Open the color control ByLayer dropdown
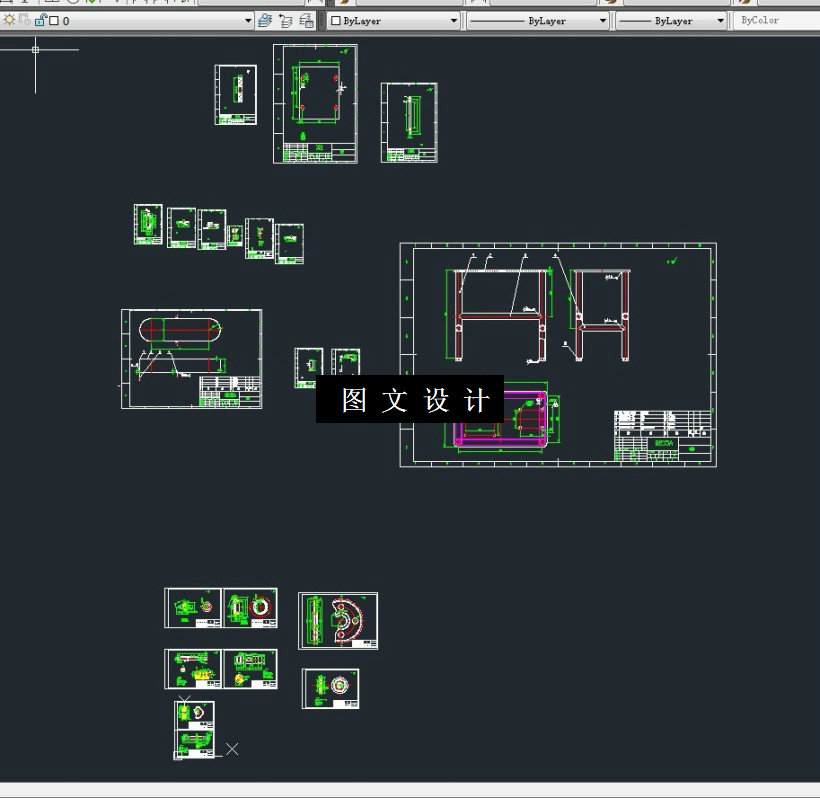The image size is (820, 798). [x=453, y=21]
